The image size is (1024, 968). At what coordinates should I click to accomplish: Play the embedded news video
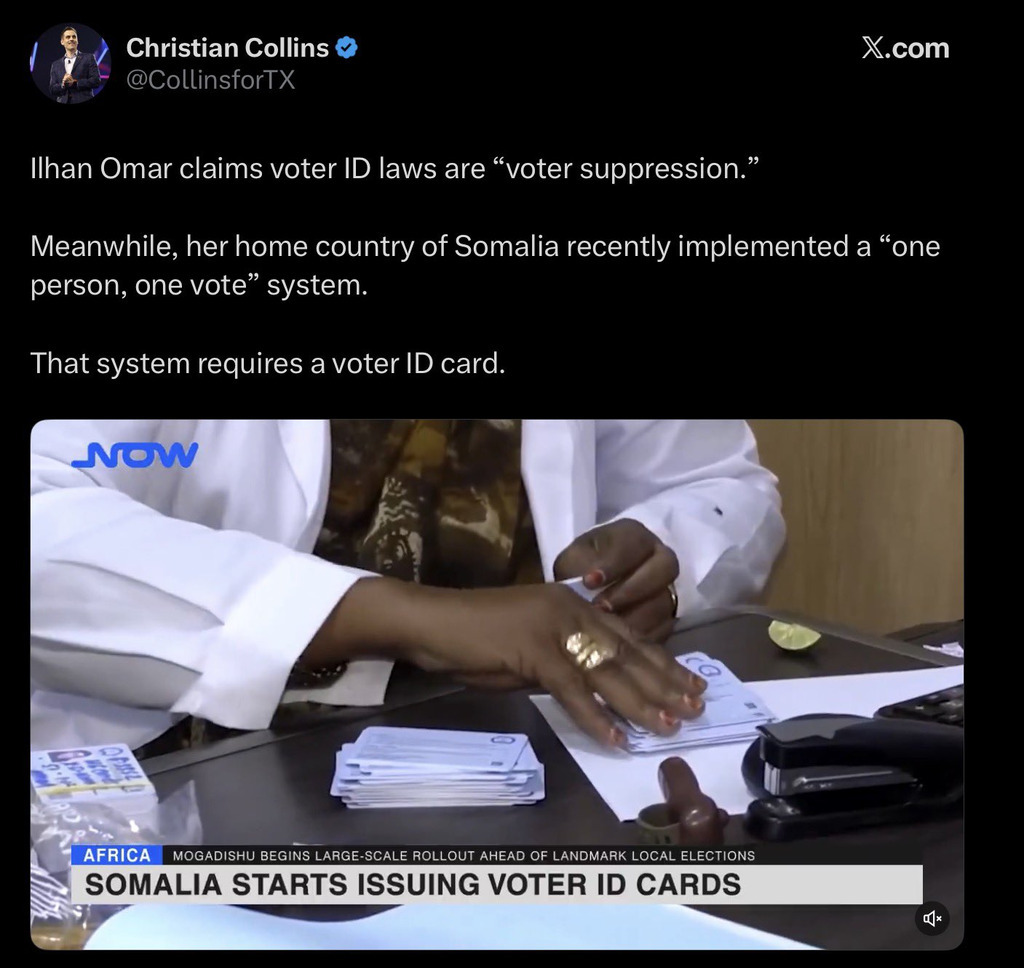[497, 684]
